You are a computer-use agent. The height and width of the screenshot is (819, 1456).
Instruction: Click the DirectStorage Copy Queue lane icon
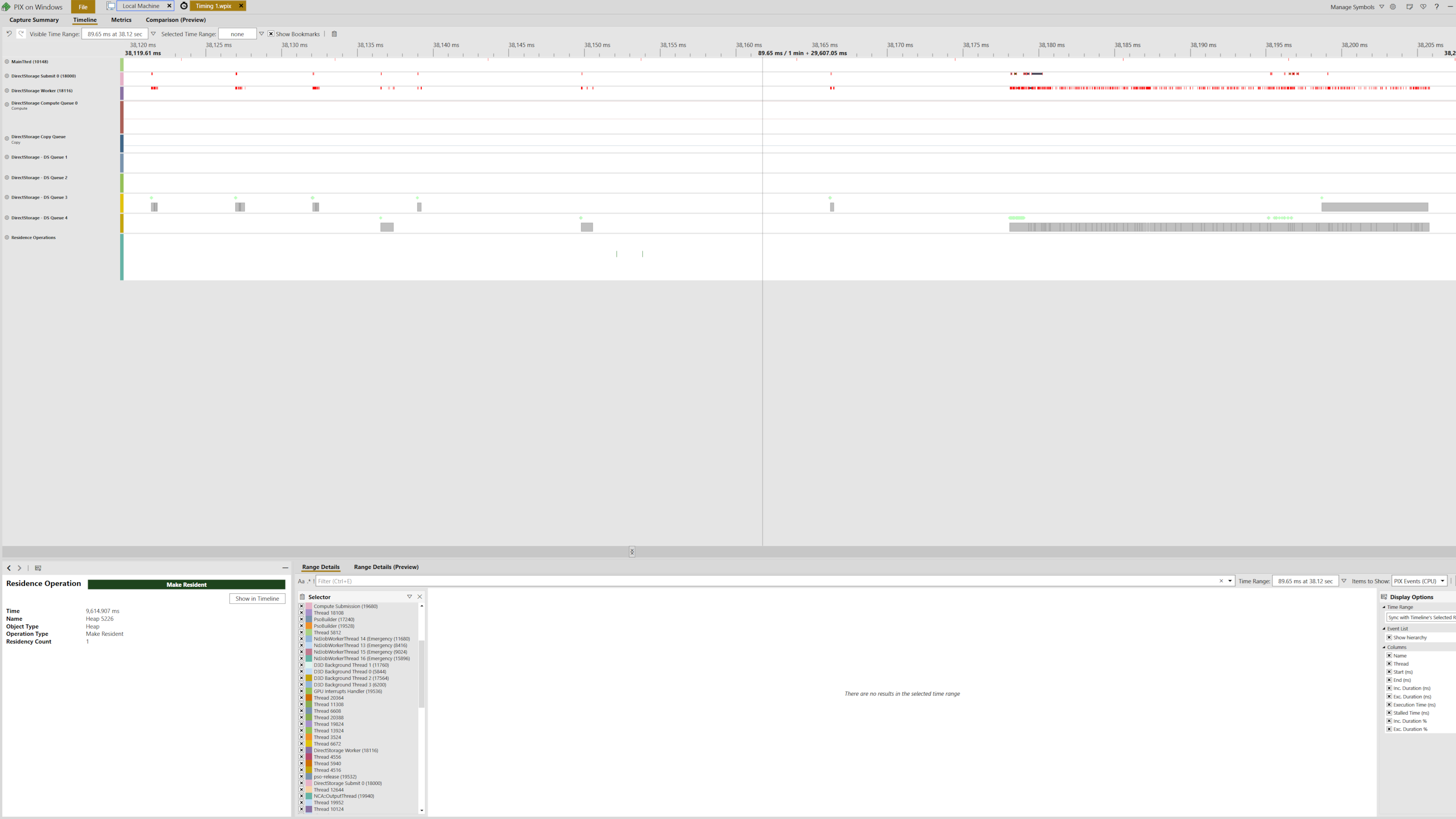click(x=7, y=138)
